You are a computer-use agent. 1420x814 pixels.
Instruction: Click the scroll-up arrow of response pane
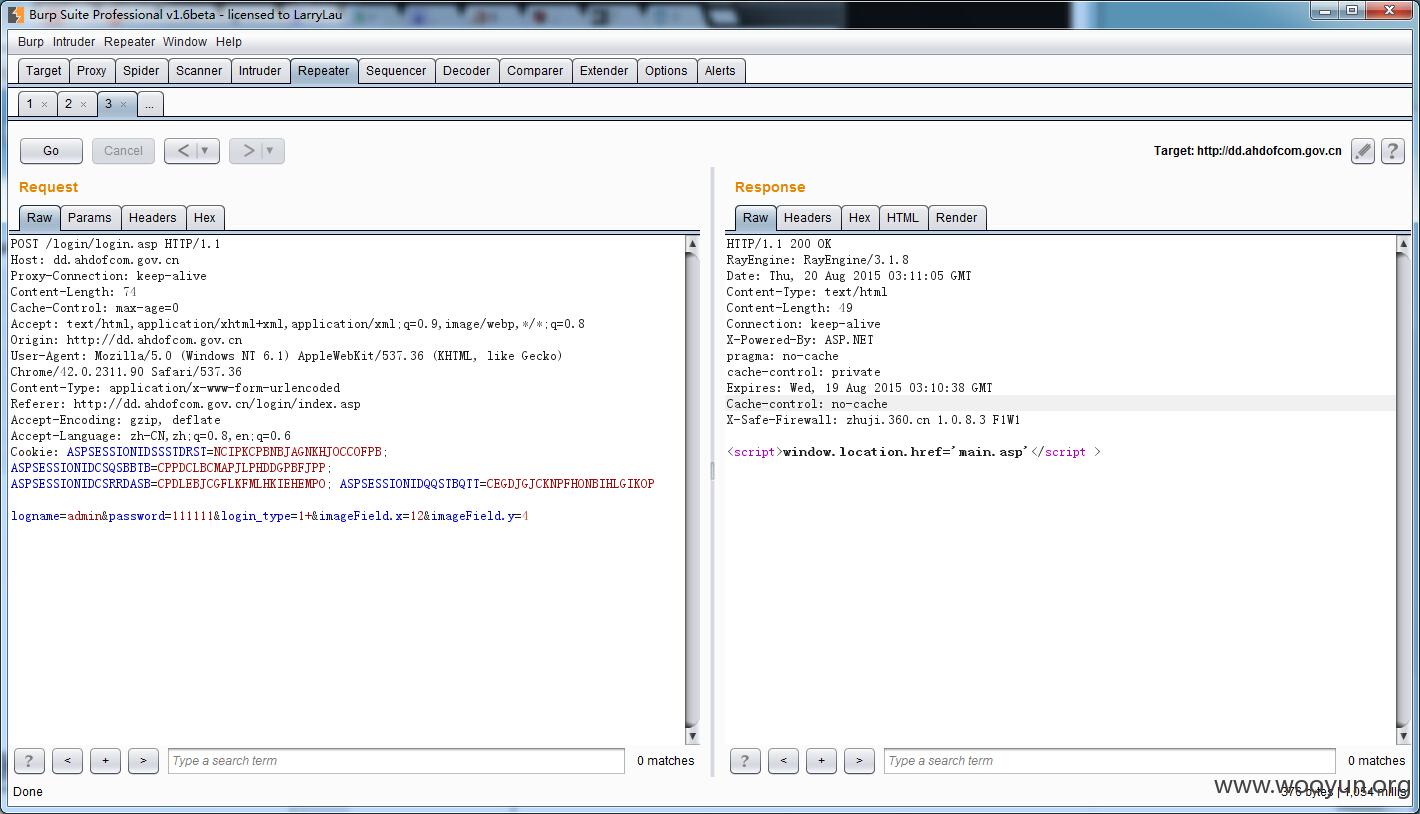pos(1404,244)
